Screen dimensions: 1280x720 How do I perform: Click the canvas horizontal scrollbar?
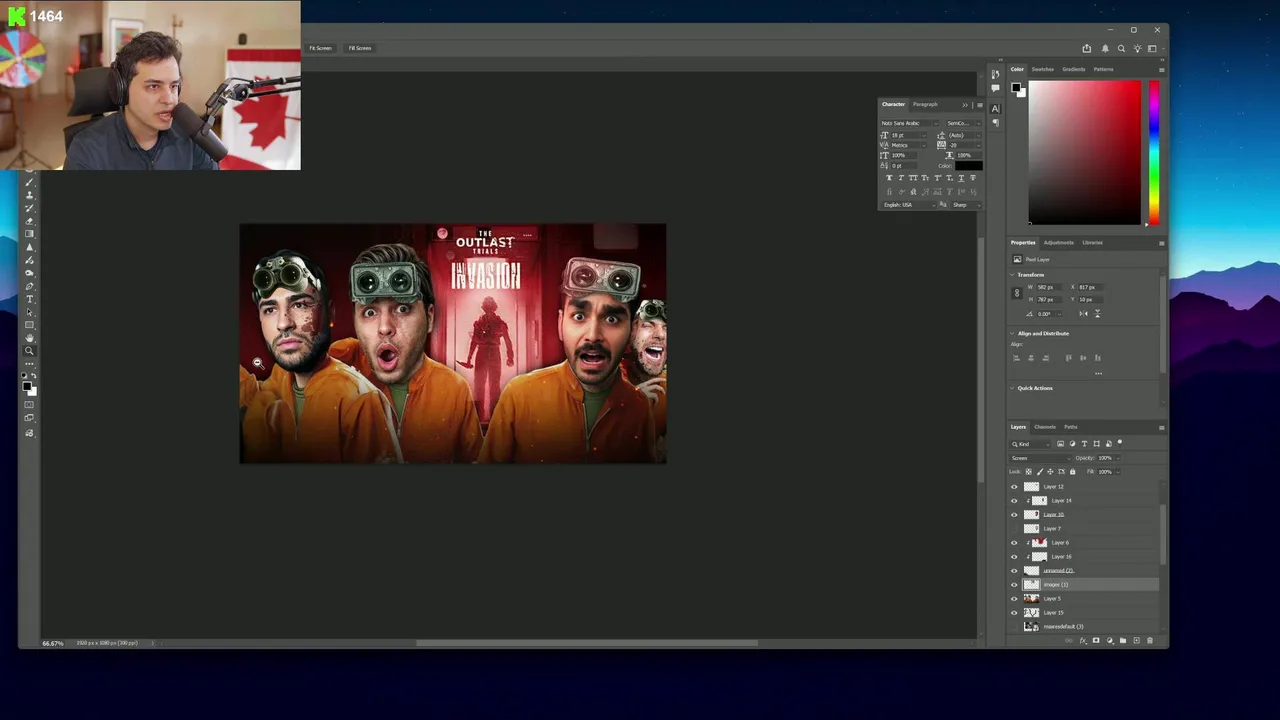point(586,643)
